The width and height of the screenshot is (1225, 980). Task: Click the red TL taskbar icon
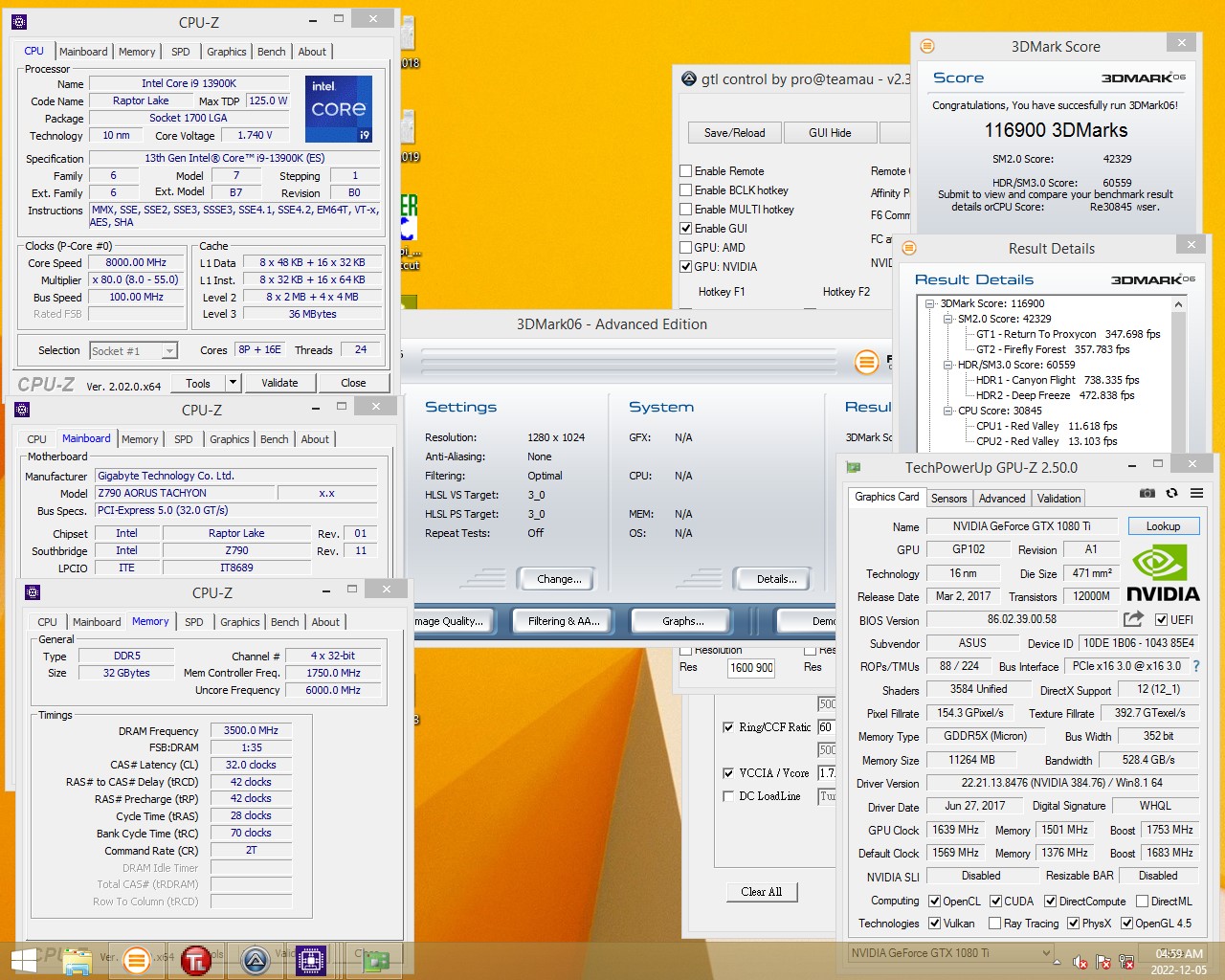click(196, 960)
